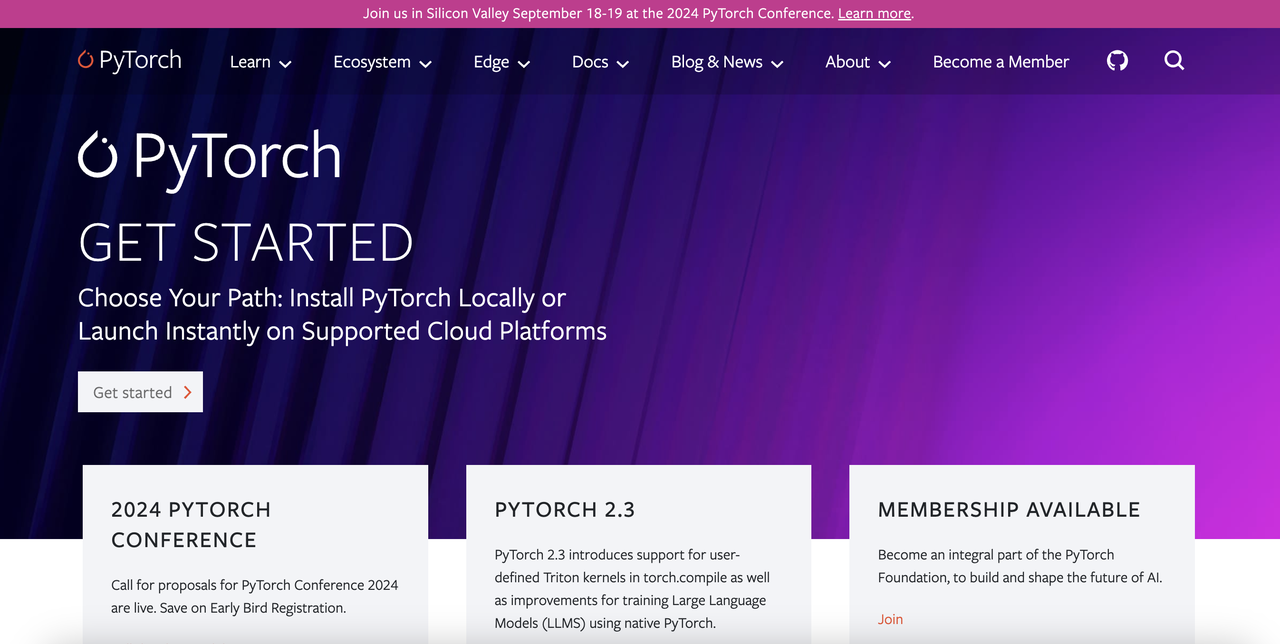
Task: Click the Get started button
Action: coord(140,392)
